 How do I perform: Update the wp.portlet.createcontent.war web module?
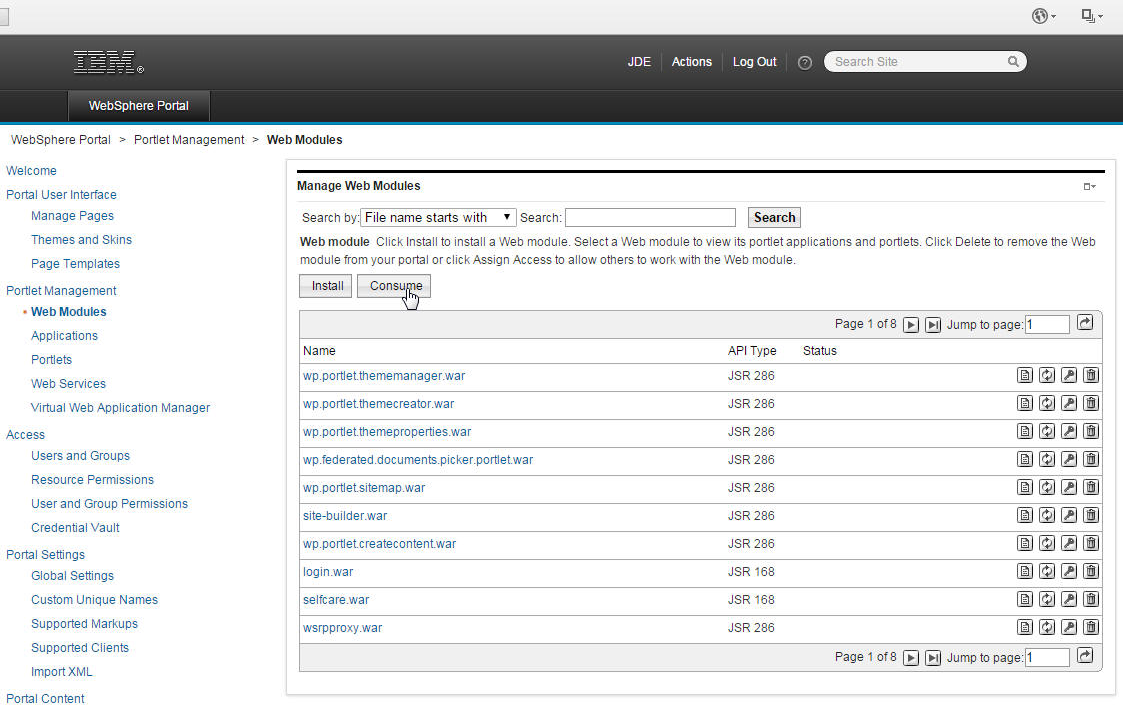point(1047,543)
